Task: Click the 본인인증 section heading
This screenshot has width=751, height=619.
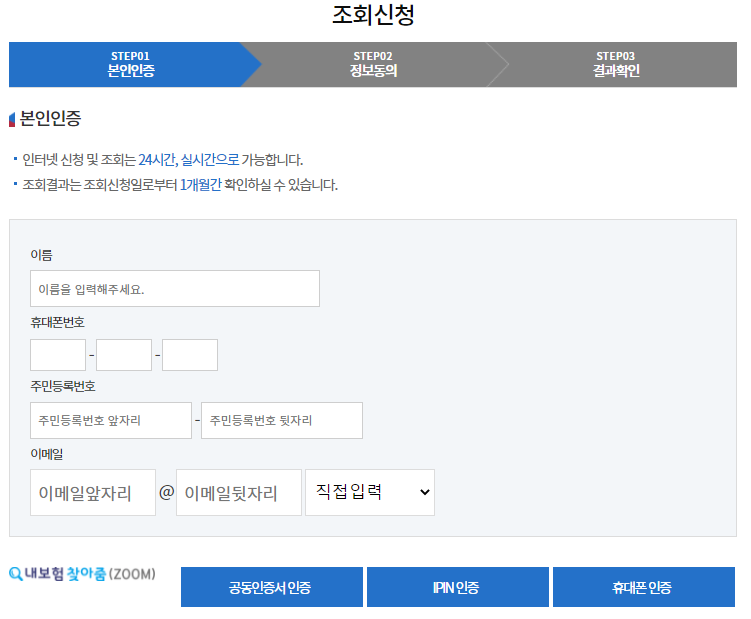Action: pos(50,118)
